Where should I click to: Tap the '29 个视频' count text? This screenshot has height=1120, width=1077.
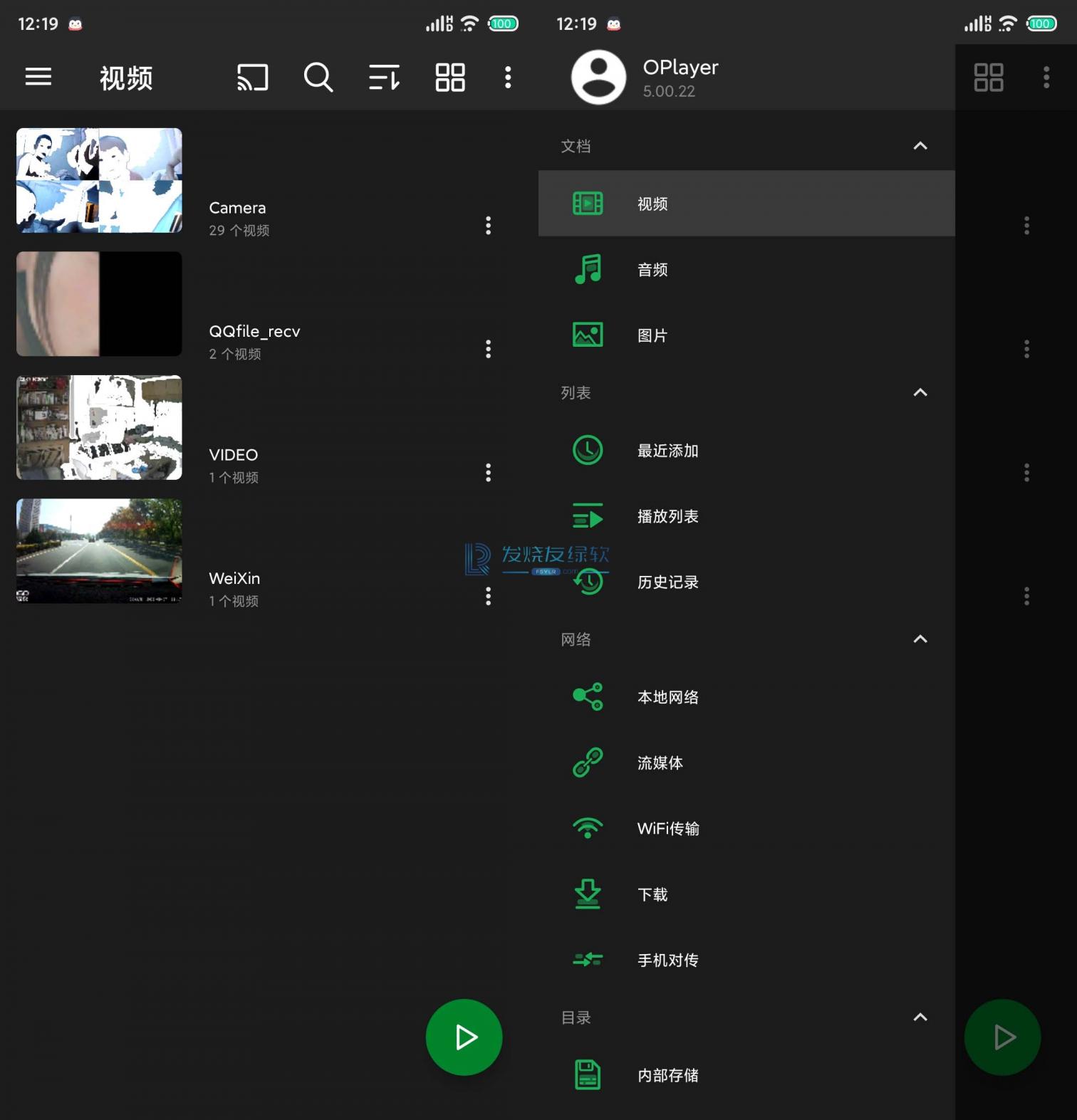tap(239, 230)
